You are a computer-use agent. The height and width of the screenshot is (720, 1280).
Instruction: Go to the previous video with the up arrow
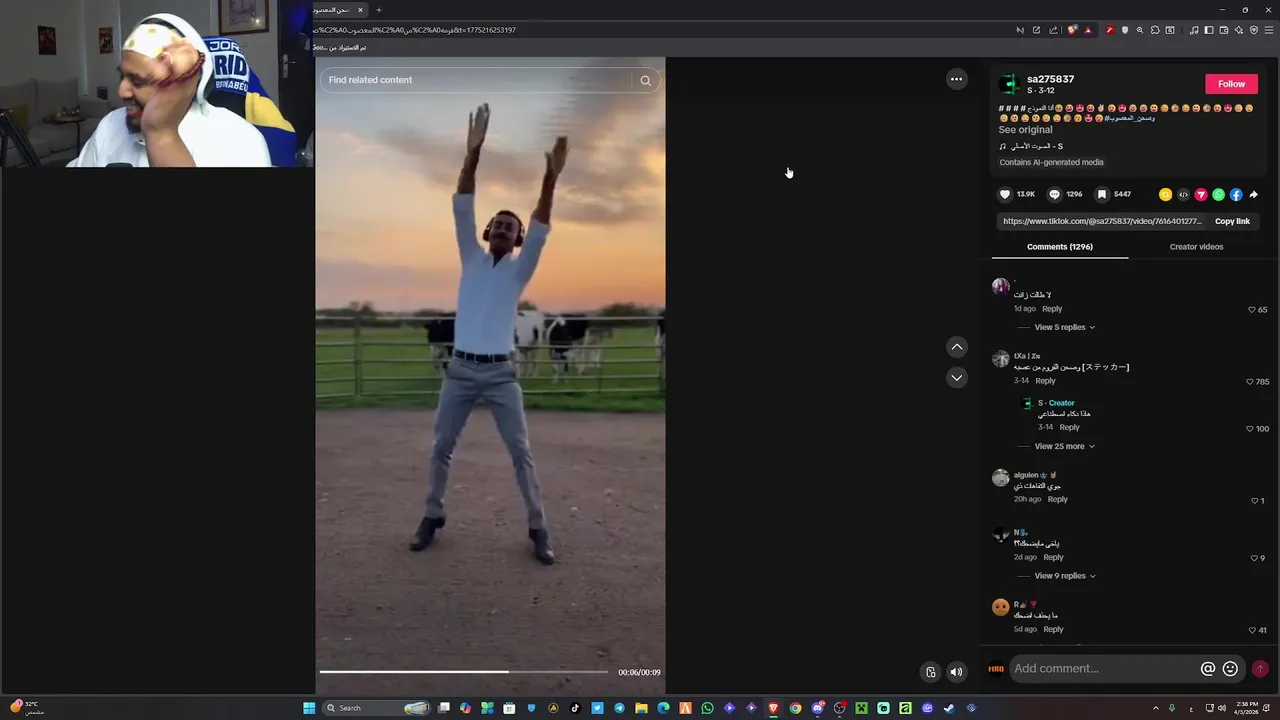[x=957, y=347]
